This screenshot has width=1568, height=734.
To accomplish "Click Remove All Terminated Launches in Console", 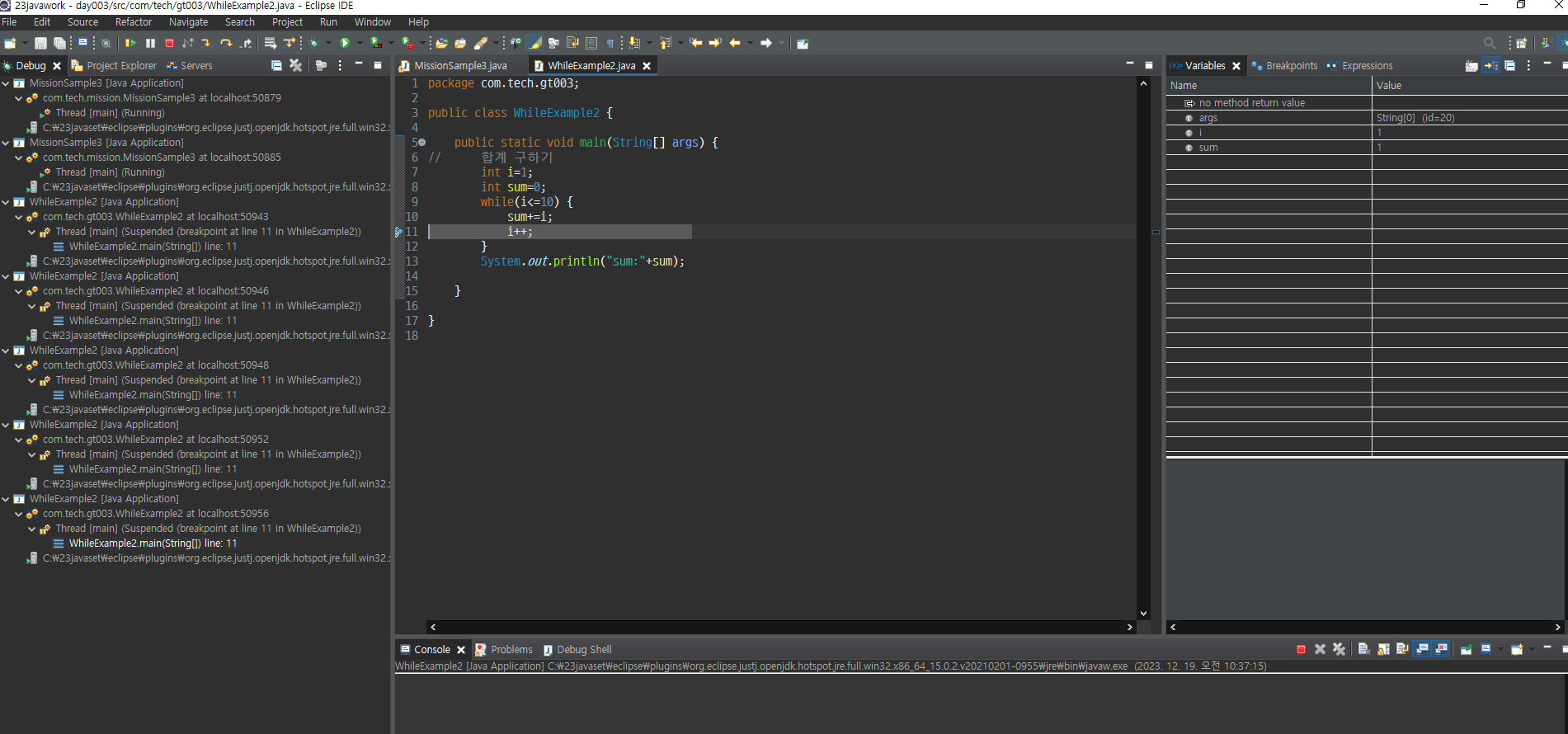I will 1339,649.
